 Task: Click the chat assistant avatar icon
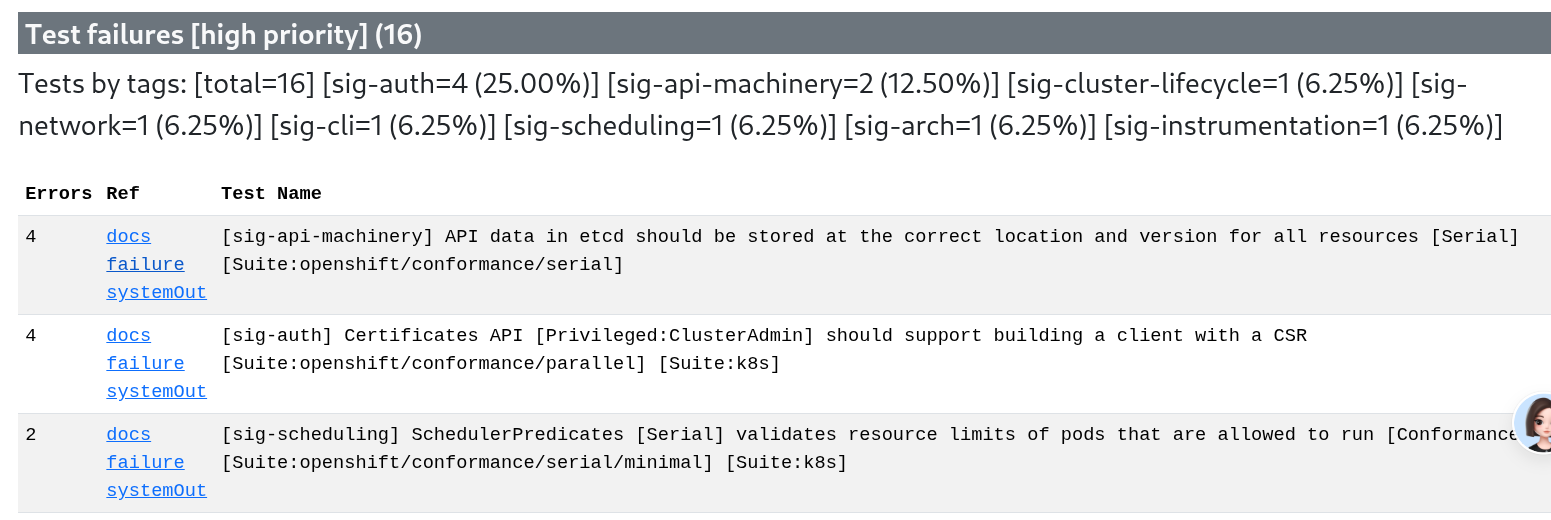click(x=1536, y=422)
